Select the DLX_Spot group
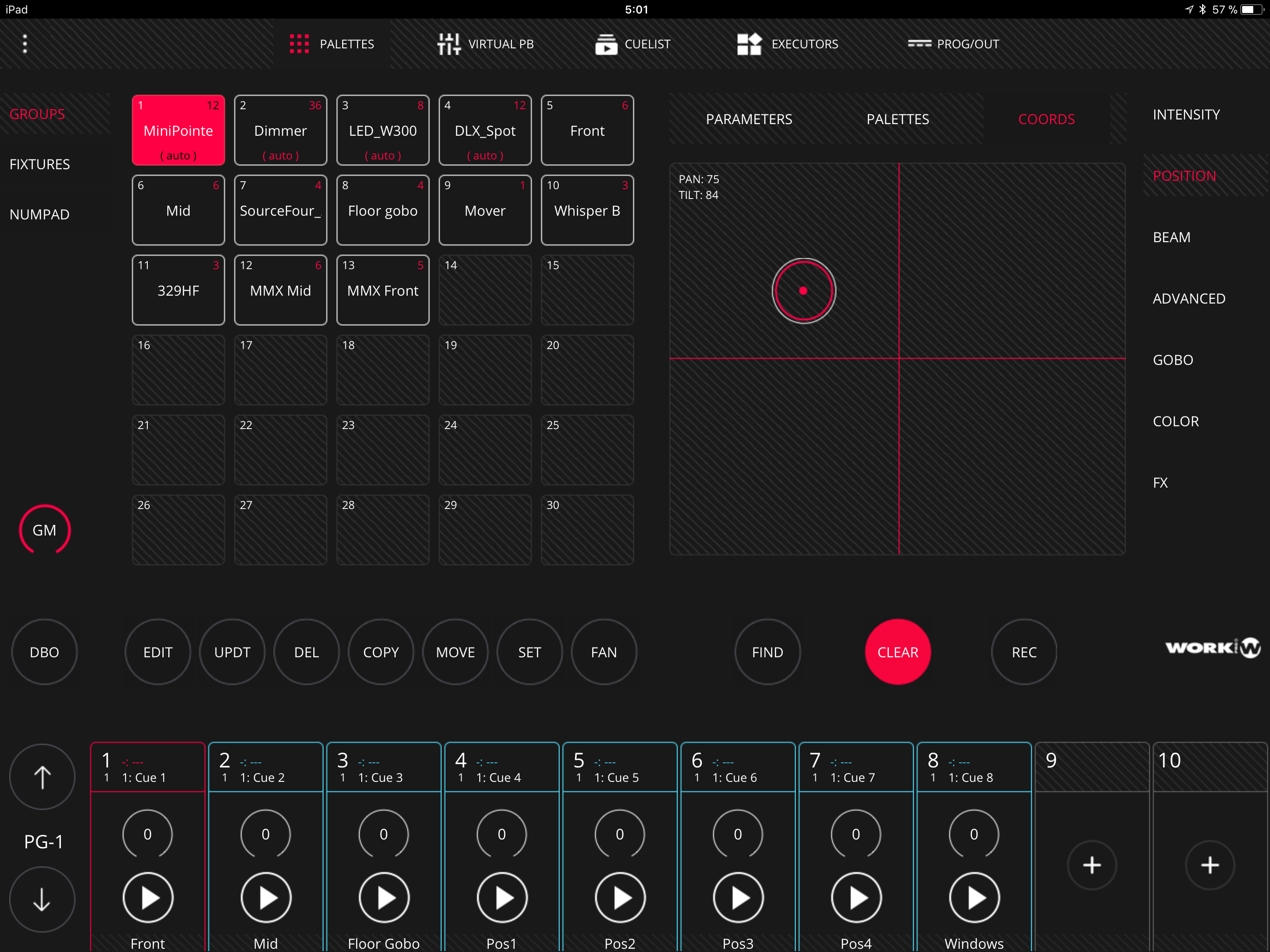The height and width of the screenshot is (952, 1270). (484, 130)
